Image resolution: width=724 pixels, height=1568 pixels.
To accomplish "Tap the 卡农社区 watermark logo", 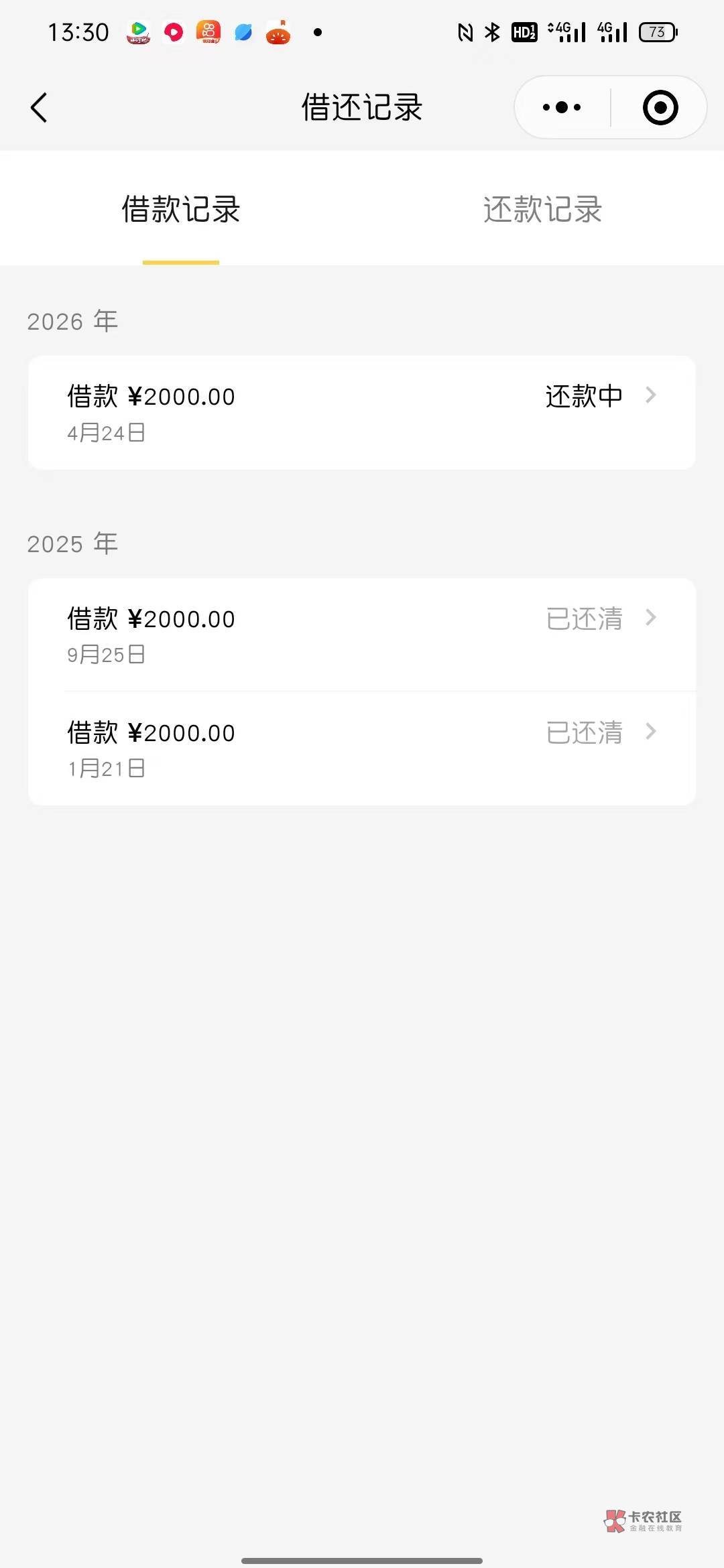I will pos(643,1520).
